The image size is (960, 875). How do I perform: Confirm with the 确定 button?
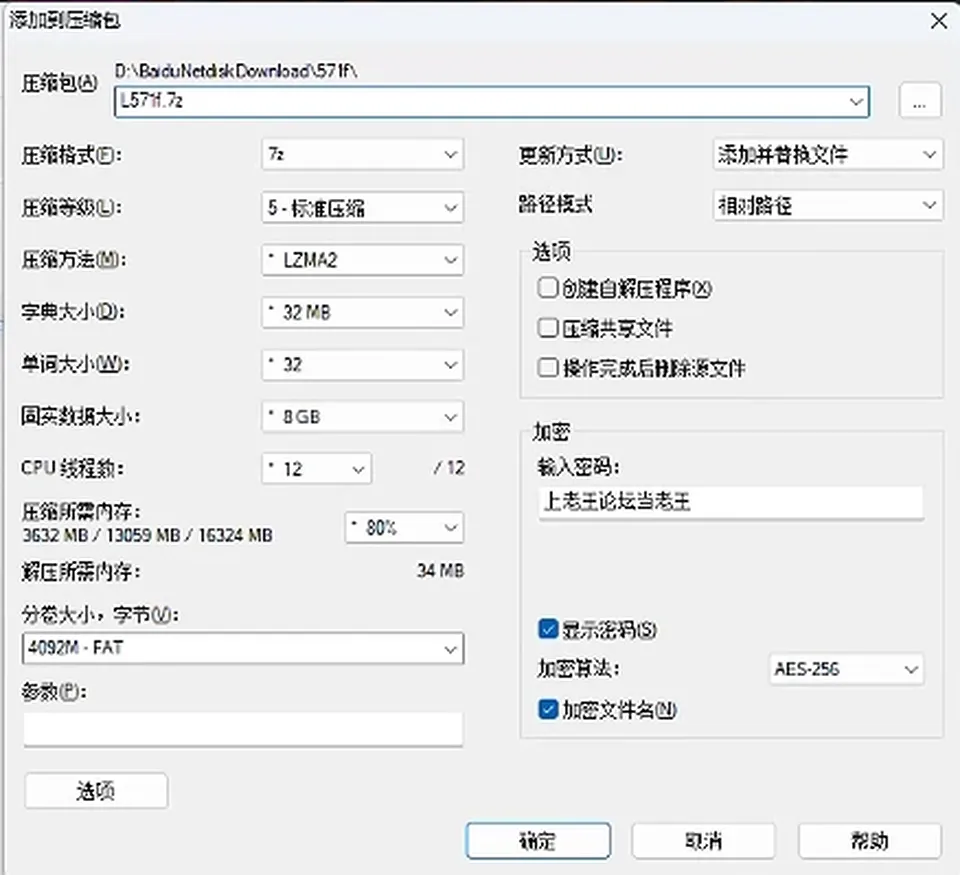(x=538, y=841)
